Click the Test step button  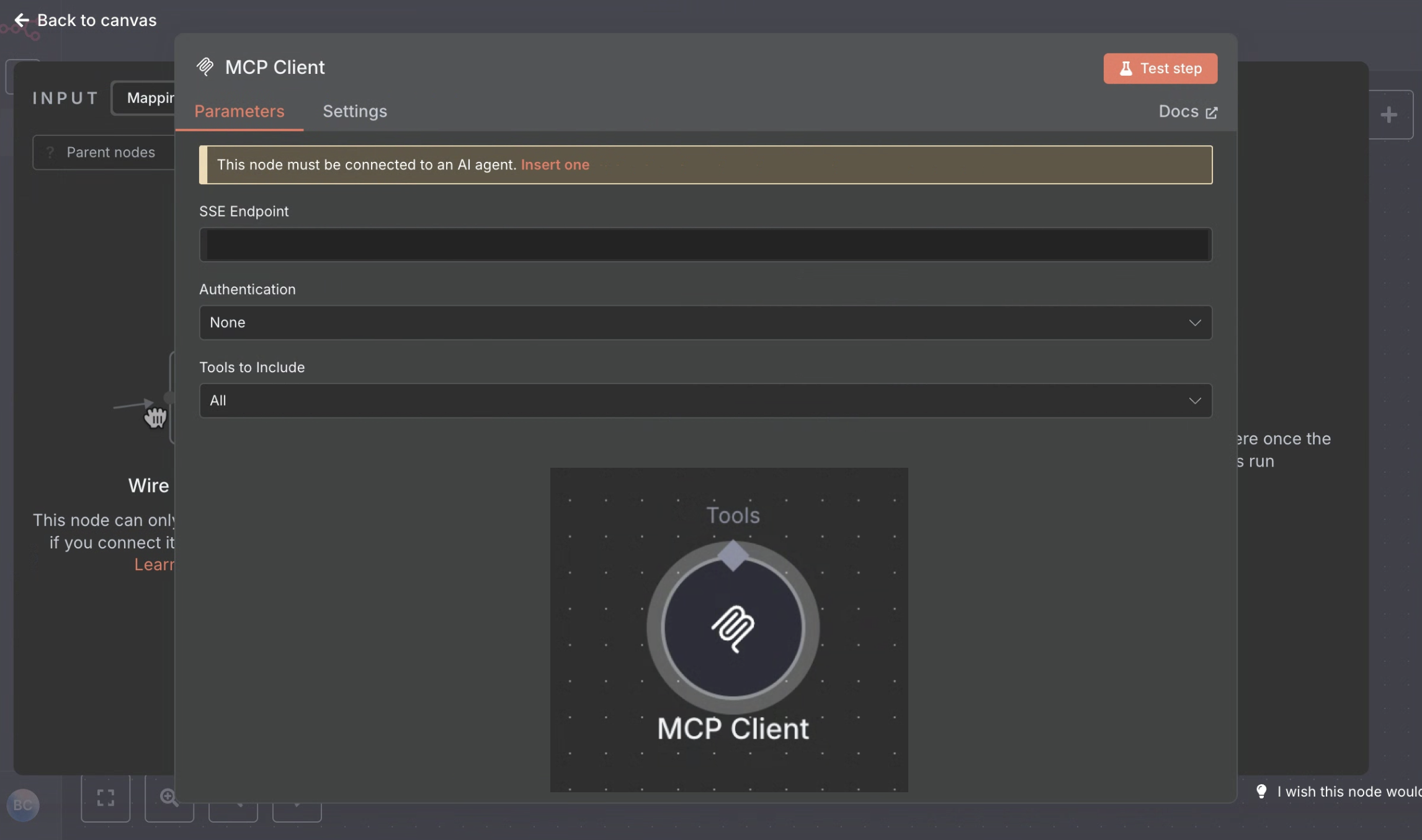(x=1160, y=68)
